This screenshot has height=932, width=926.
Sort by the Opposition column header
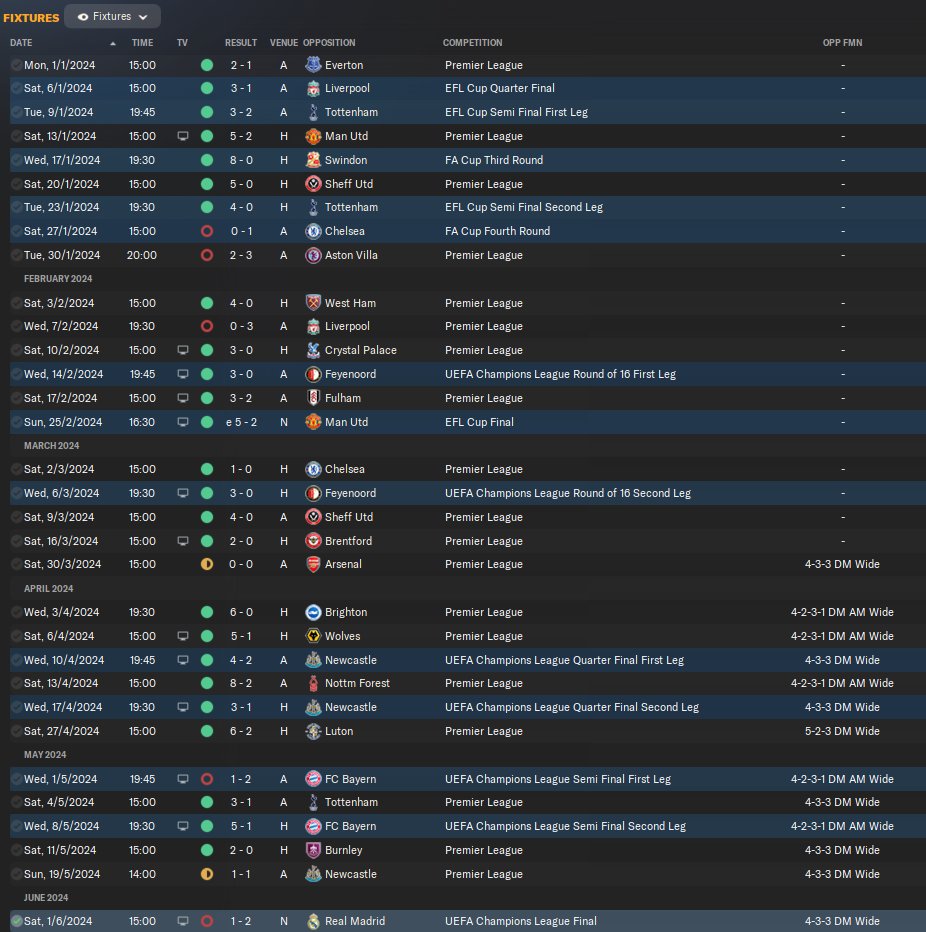point(329,43)
